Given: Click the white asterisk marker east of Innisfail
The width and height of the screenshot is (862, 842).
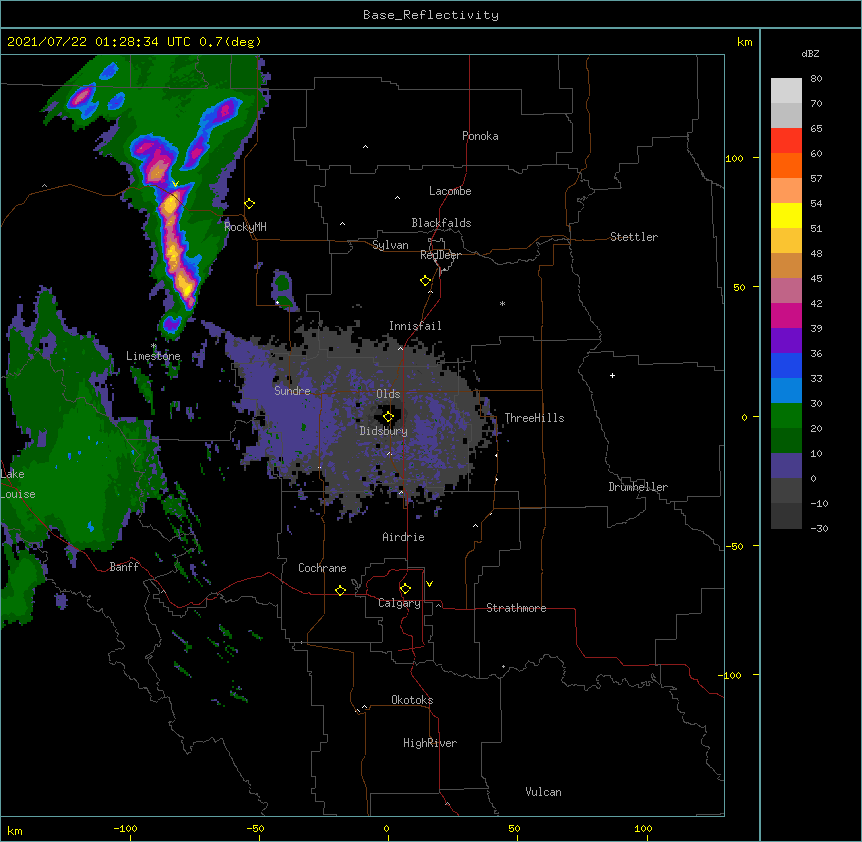Looking at the screenshot, I should tap(502, 303).
